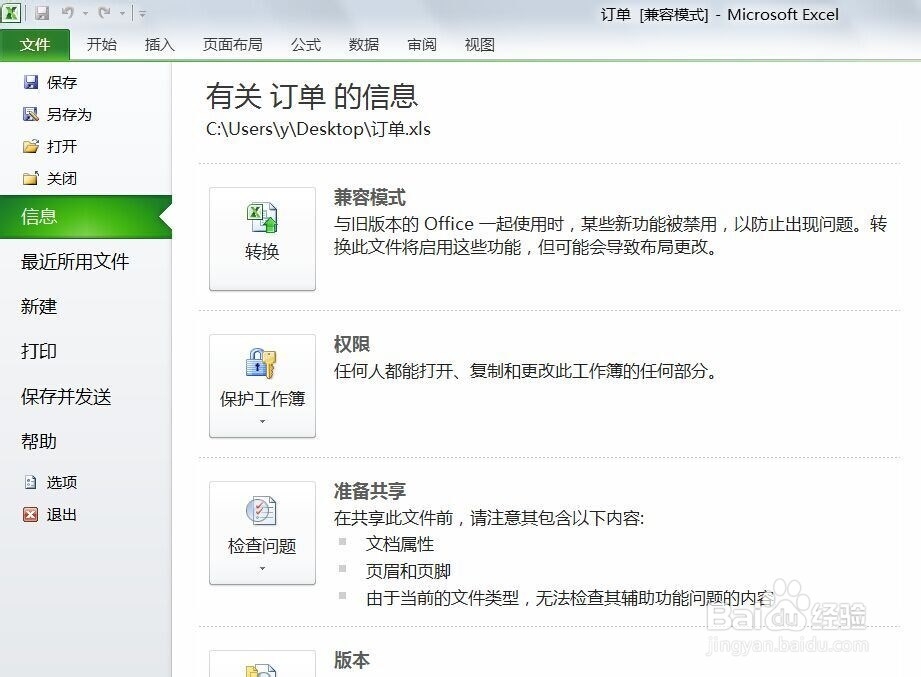
Task: Click the 准备共享 heading
Action: tap(369, 491)
